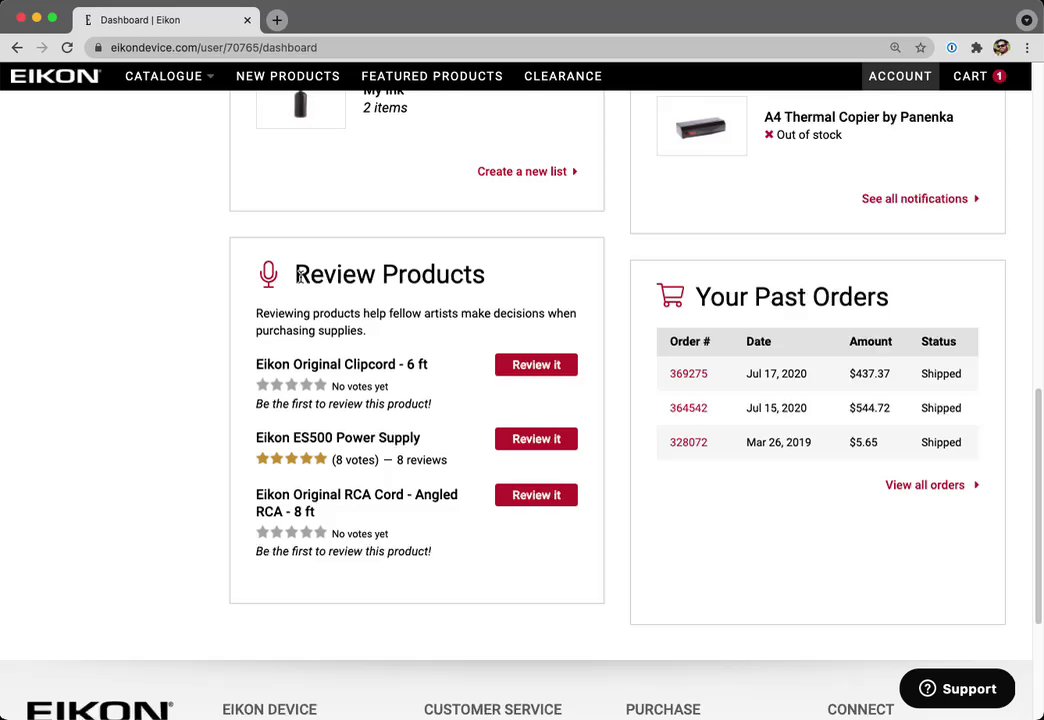The width and height of the screenshot is (1044, 720).
Task: Click the Eikon Device footer heading
Action: [x=270, y=709]
